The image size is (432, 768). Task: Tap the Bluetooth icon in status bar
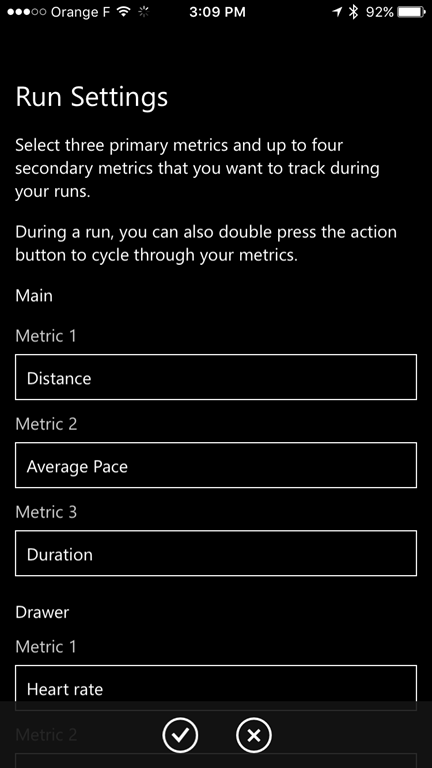pyautogui.click(x=353, y=12)
